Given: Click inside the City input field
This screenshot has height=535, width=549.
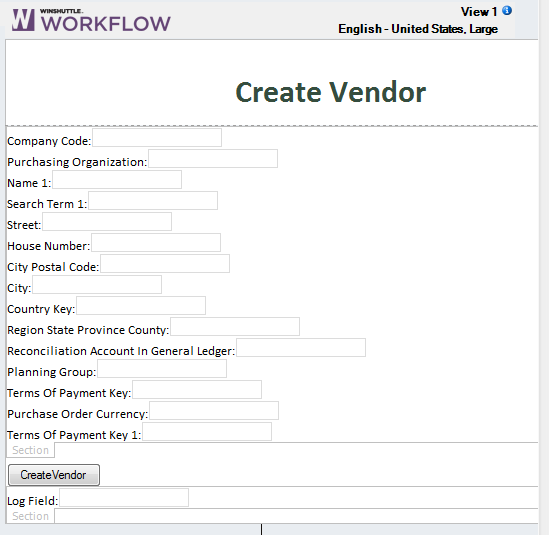Looking at the screenshot, I should 97,285.
